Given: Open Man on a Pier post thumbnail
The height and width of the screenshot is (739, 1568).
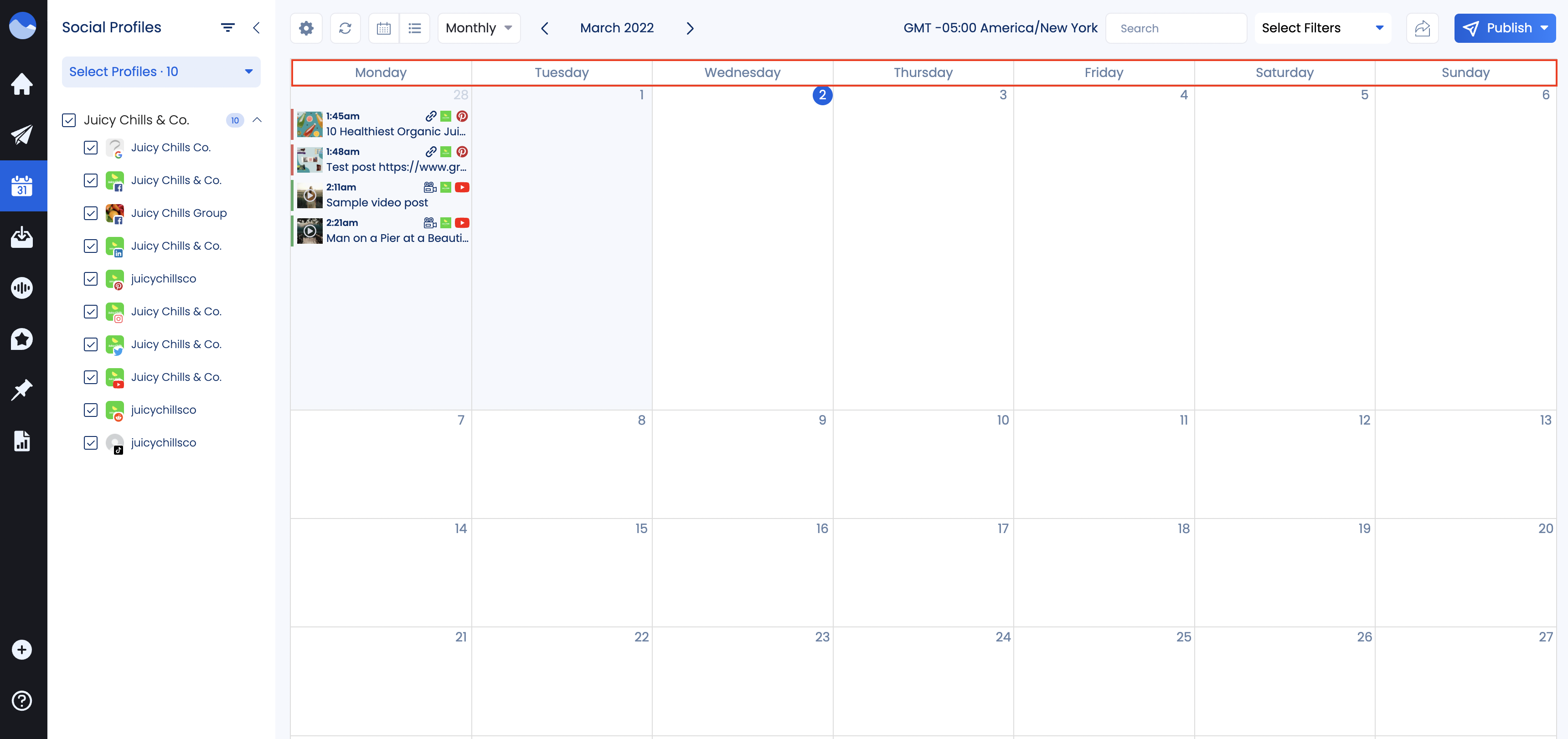Looking at the screenshot, I should pyautogui.click(x=309, y=231).
